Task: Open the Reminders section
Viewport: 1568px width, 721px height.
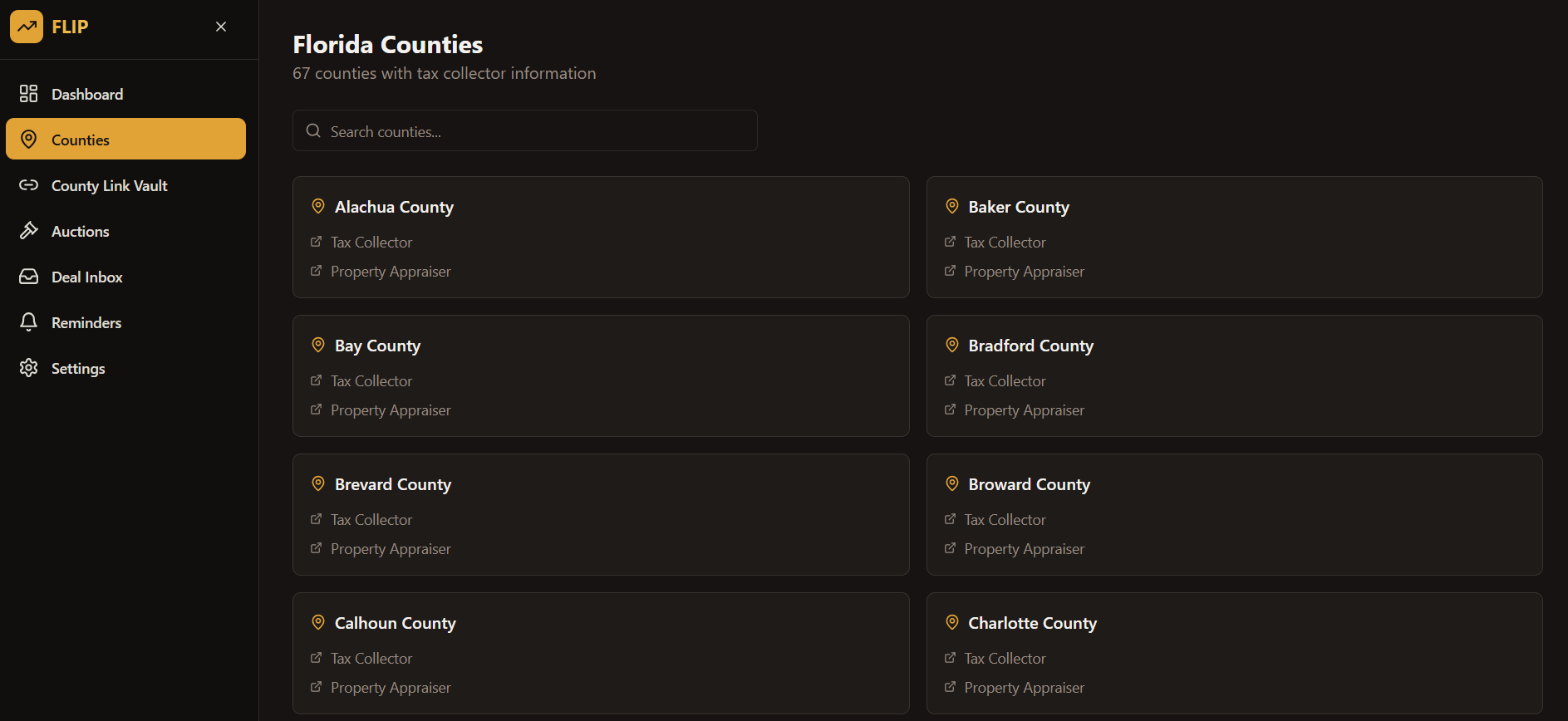Action: pyautogui.click(x=125, y=322)
